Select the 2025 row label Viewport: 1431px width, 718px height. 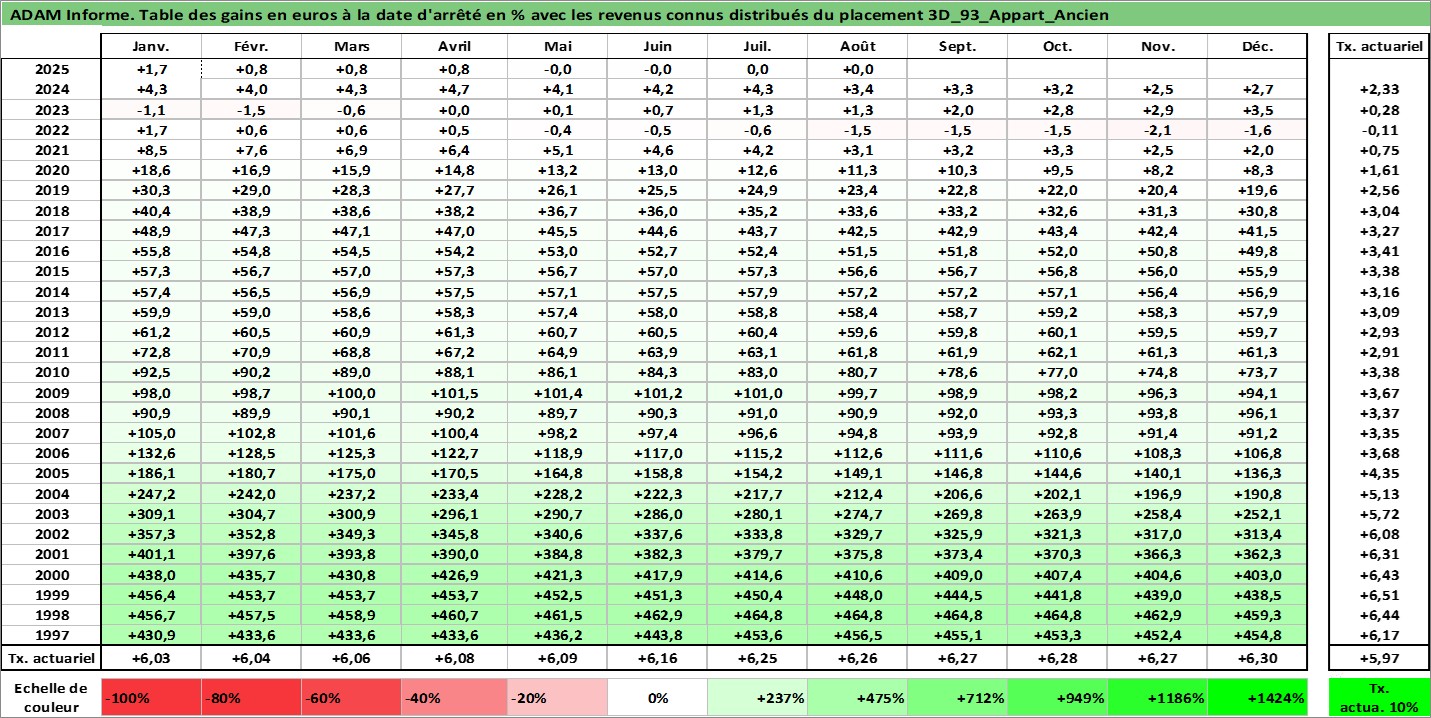tap(51, 70)
